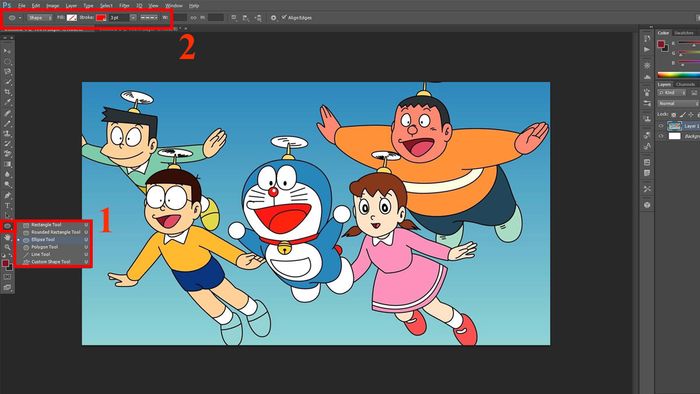Change the screen mode icon

point(7,288)
